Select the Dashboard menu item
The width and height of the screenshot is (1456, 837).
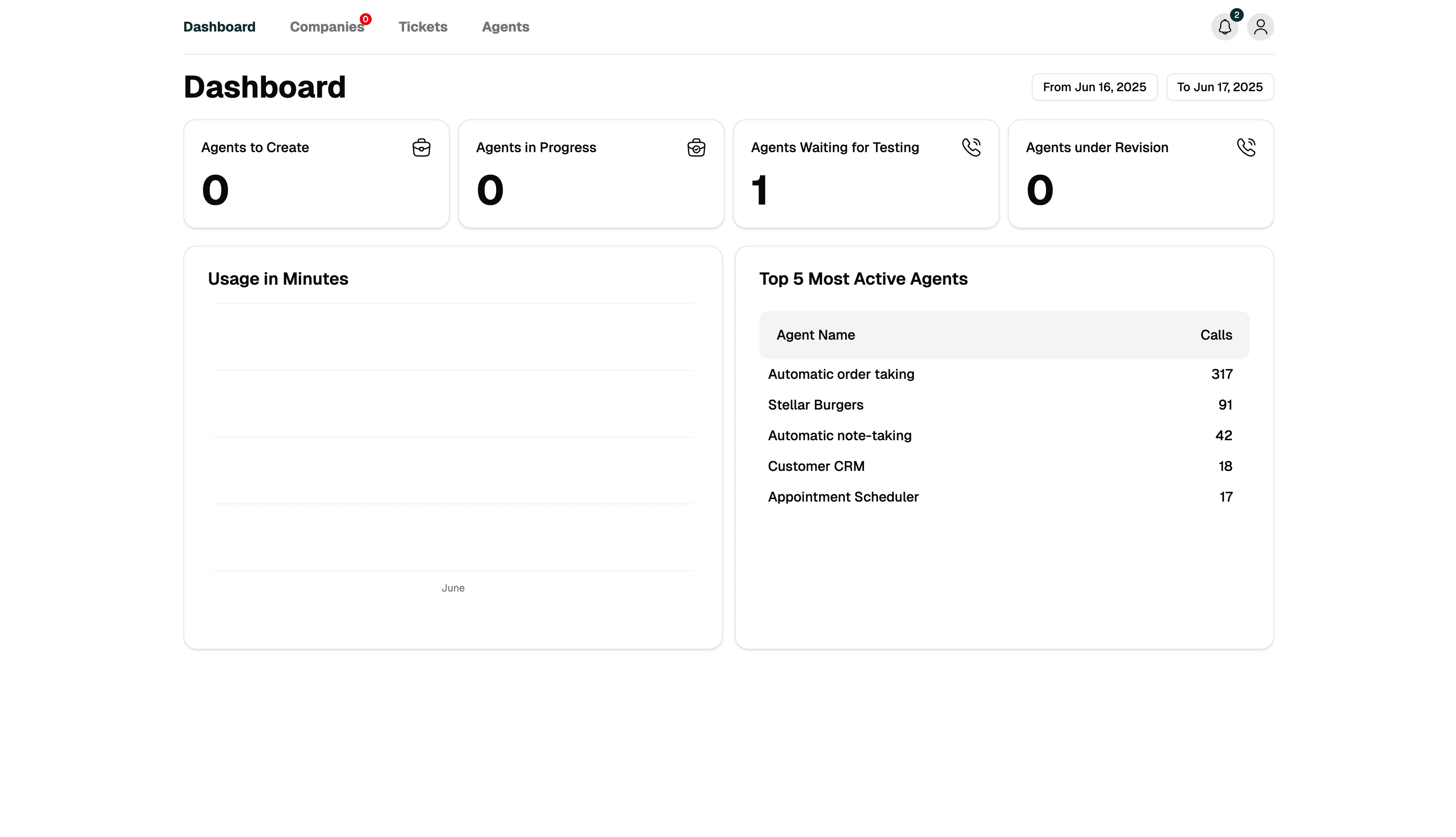point(219,26)
